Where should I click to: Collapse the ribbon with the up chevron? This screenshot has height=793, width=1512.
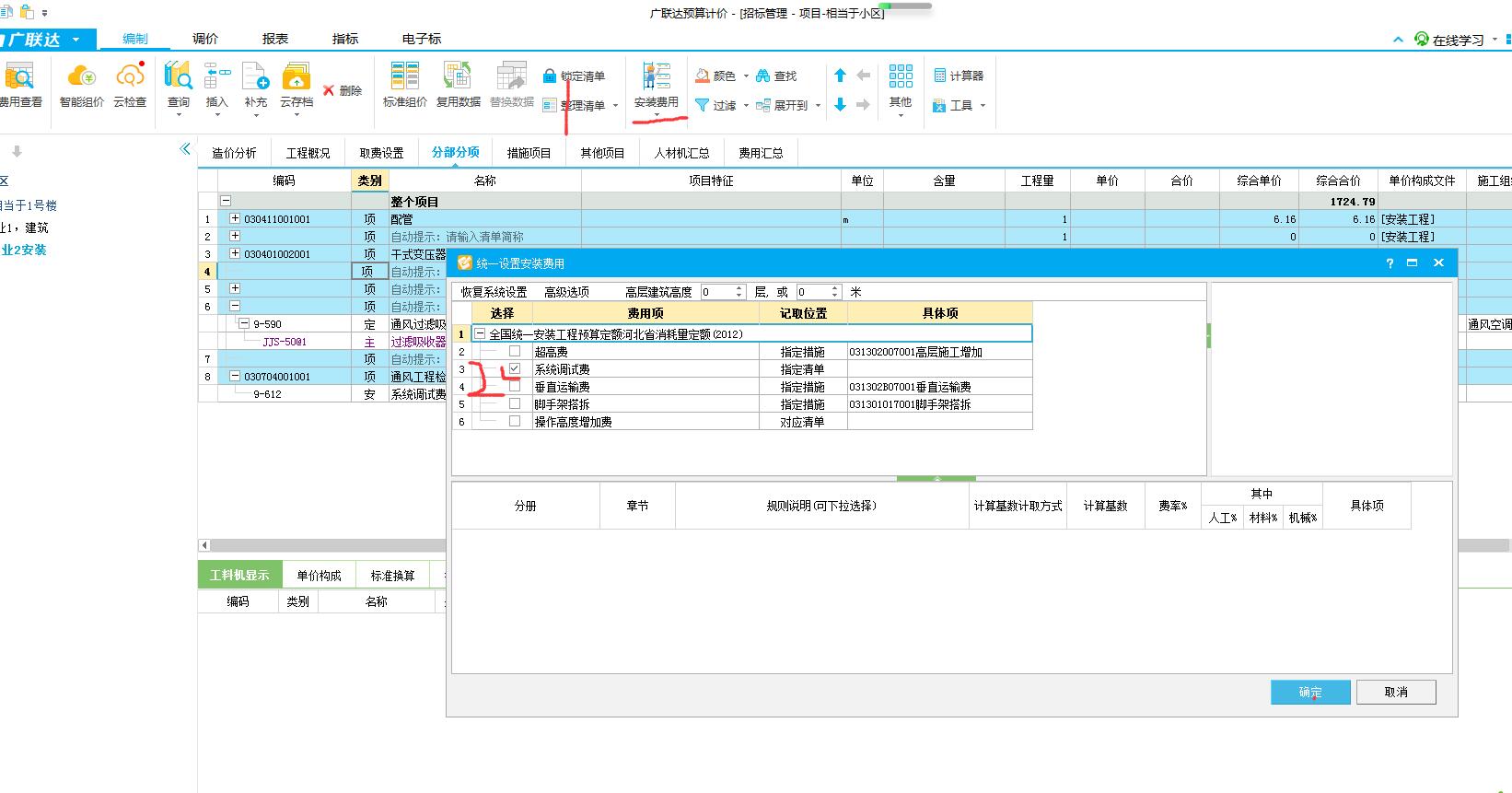coord(1398,40)
